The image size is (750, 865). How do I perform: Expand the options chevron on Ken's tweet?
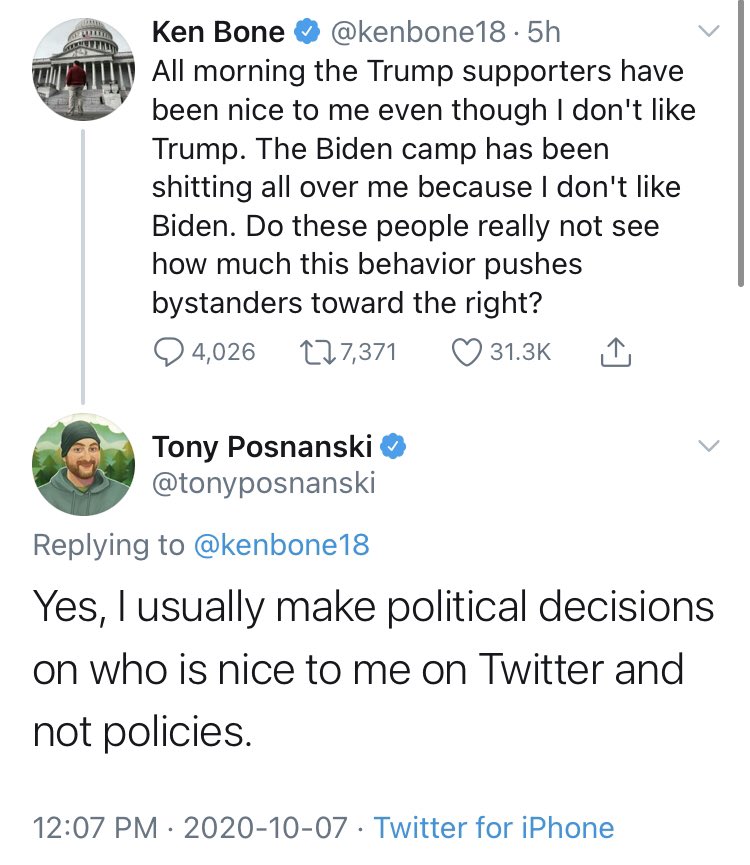tap(708, 33)
